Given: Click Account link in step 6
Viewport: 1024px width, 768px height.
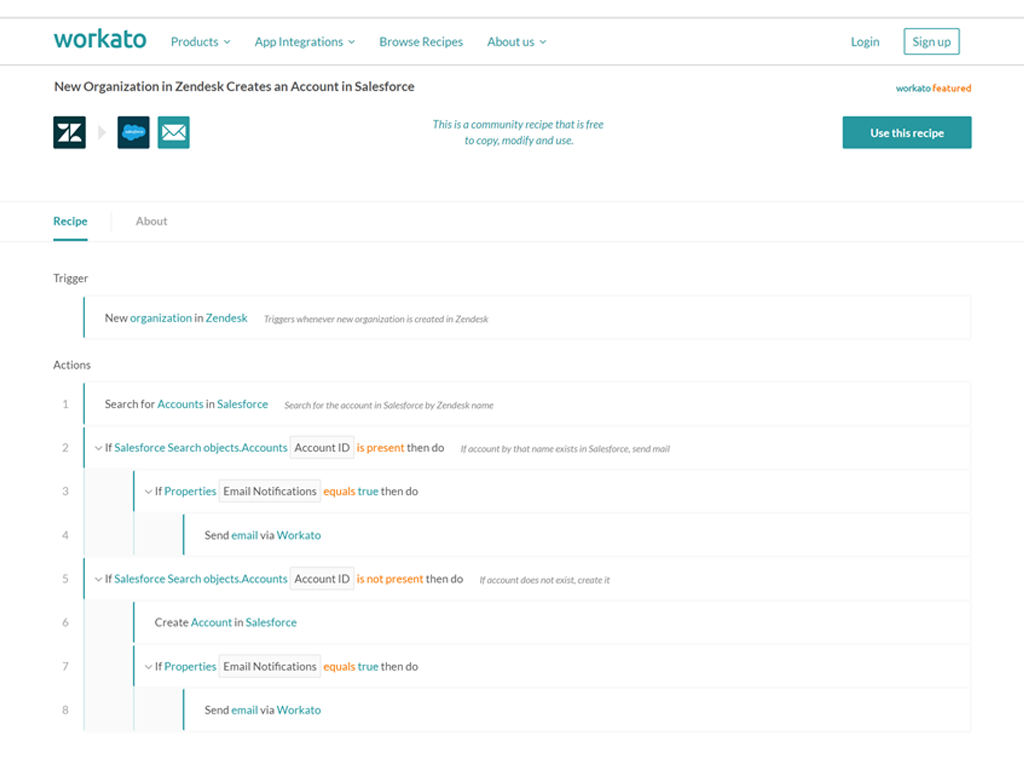Looking at the screenshot, I should coord(211,622).
